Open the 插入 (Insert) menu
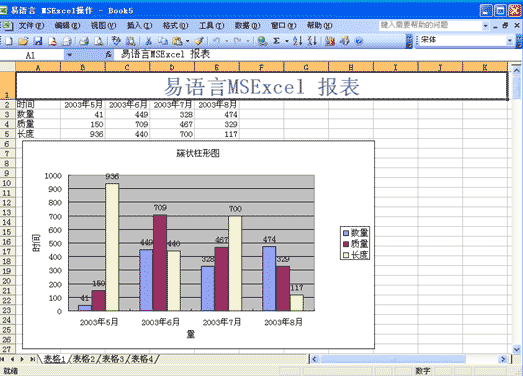This screenshot has height=376, width=523. 139,25
